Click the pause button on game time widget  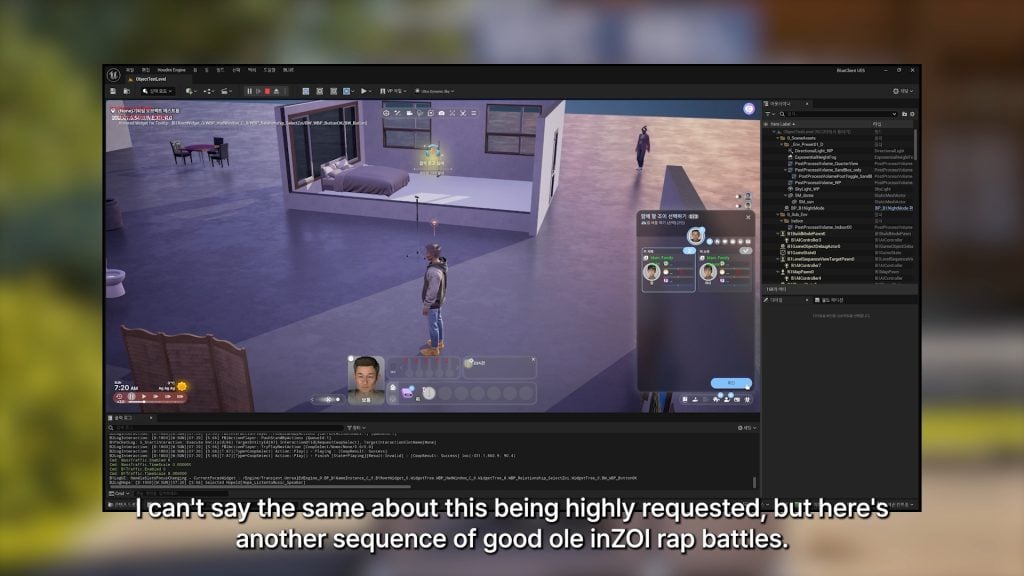click(130, 397)
